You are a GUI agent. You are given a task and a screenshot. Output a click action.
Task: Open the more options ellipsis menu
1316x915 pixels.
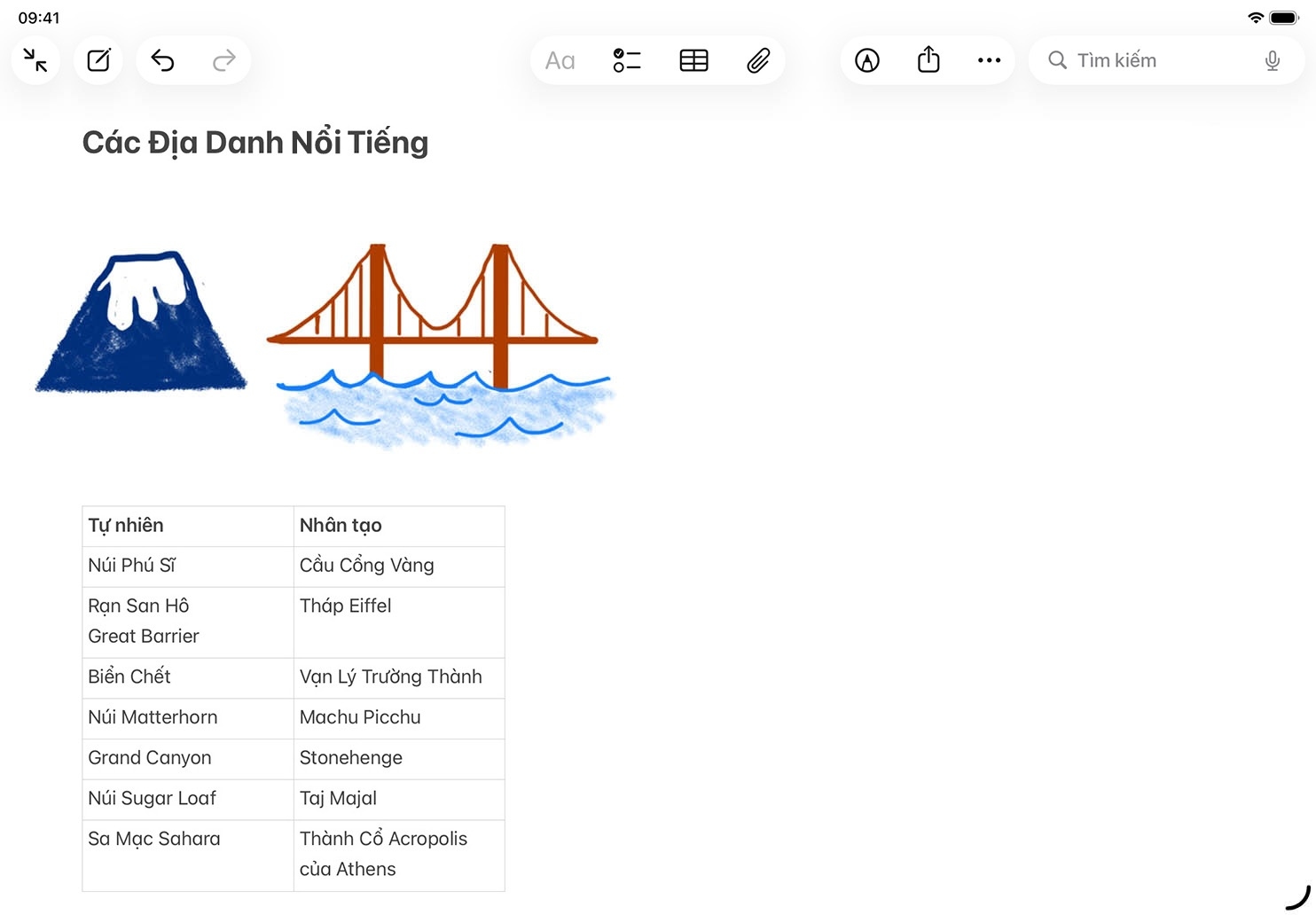tap(989, 60)
